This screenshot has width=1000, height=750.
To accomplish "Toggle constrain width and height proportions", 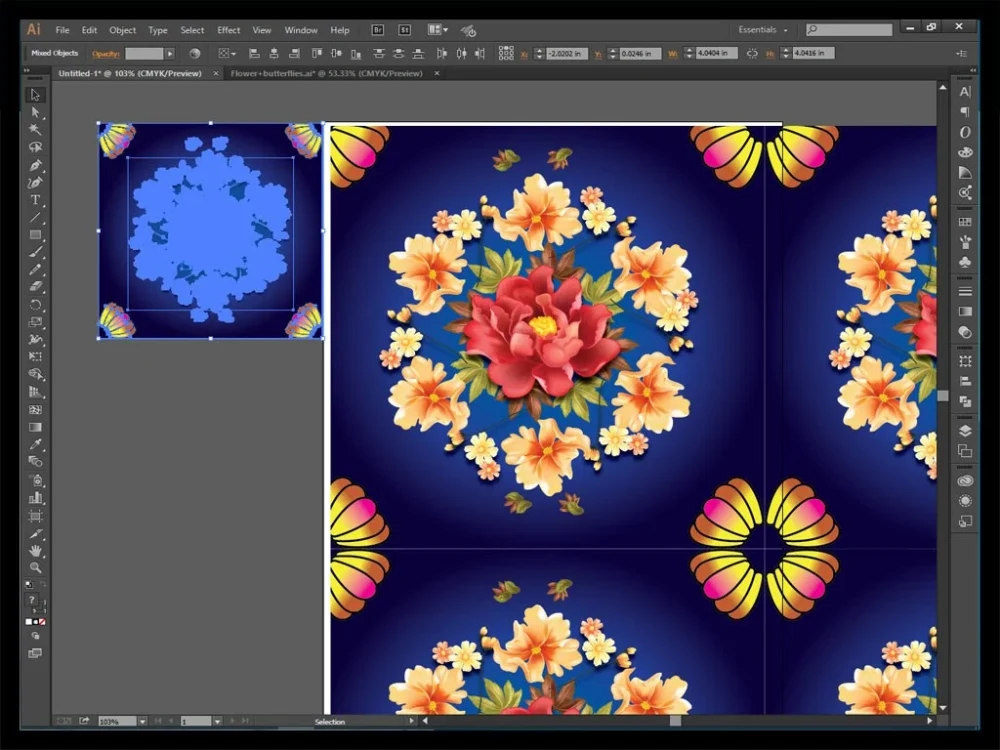I will 752,54.
